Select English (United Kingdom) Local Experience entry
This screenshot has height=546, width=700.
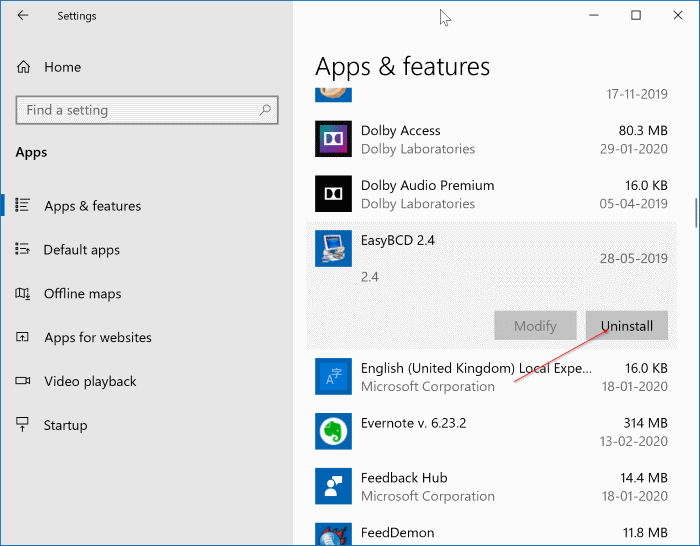[476, 368]
